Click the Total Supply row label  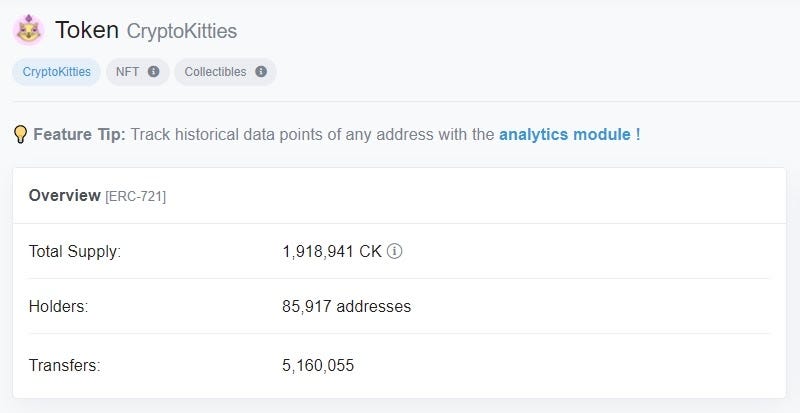coord(74,251)
